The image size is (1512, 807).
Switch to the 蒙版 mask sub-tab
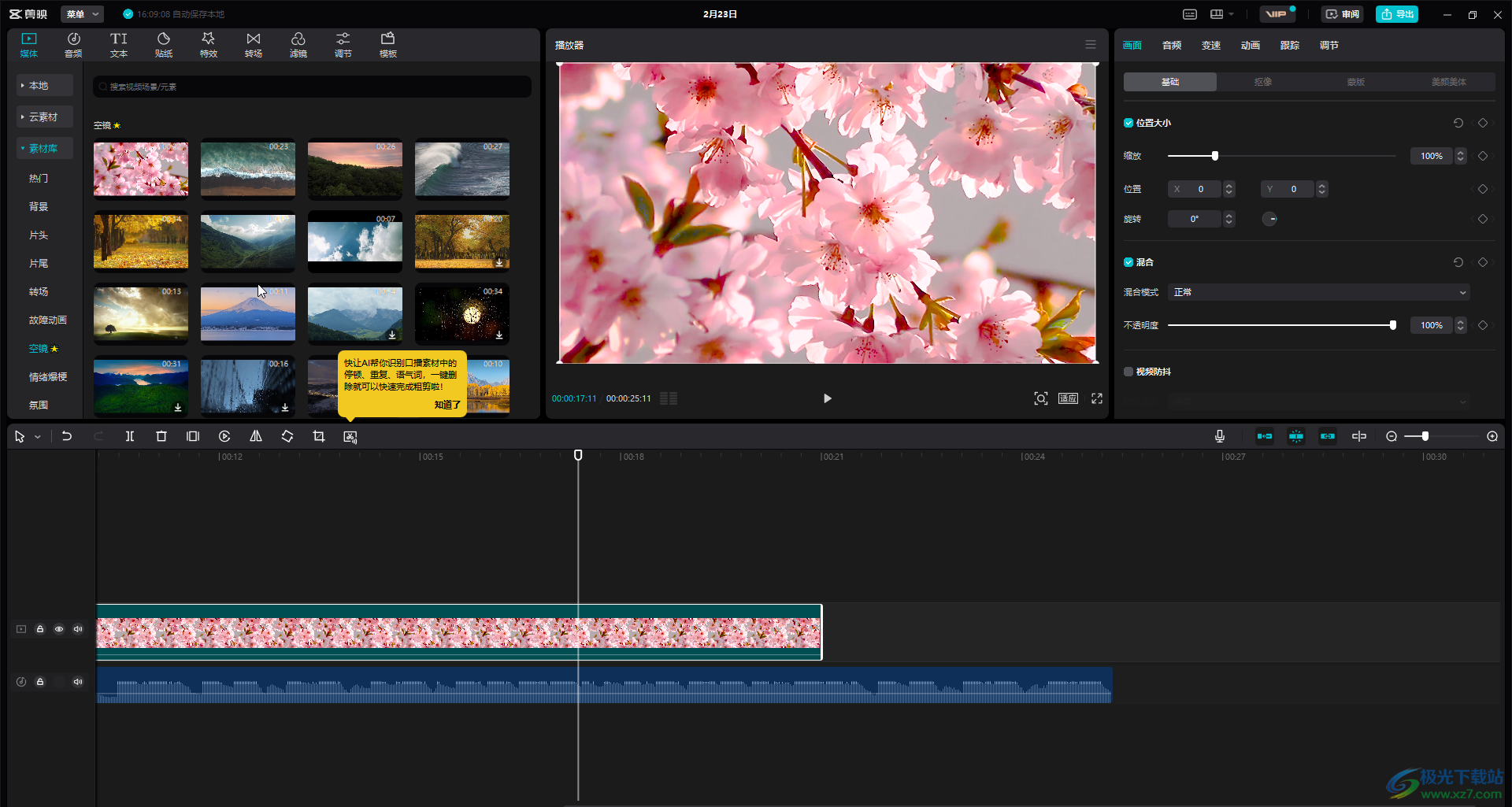click(x=1356, y=82)
